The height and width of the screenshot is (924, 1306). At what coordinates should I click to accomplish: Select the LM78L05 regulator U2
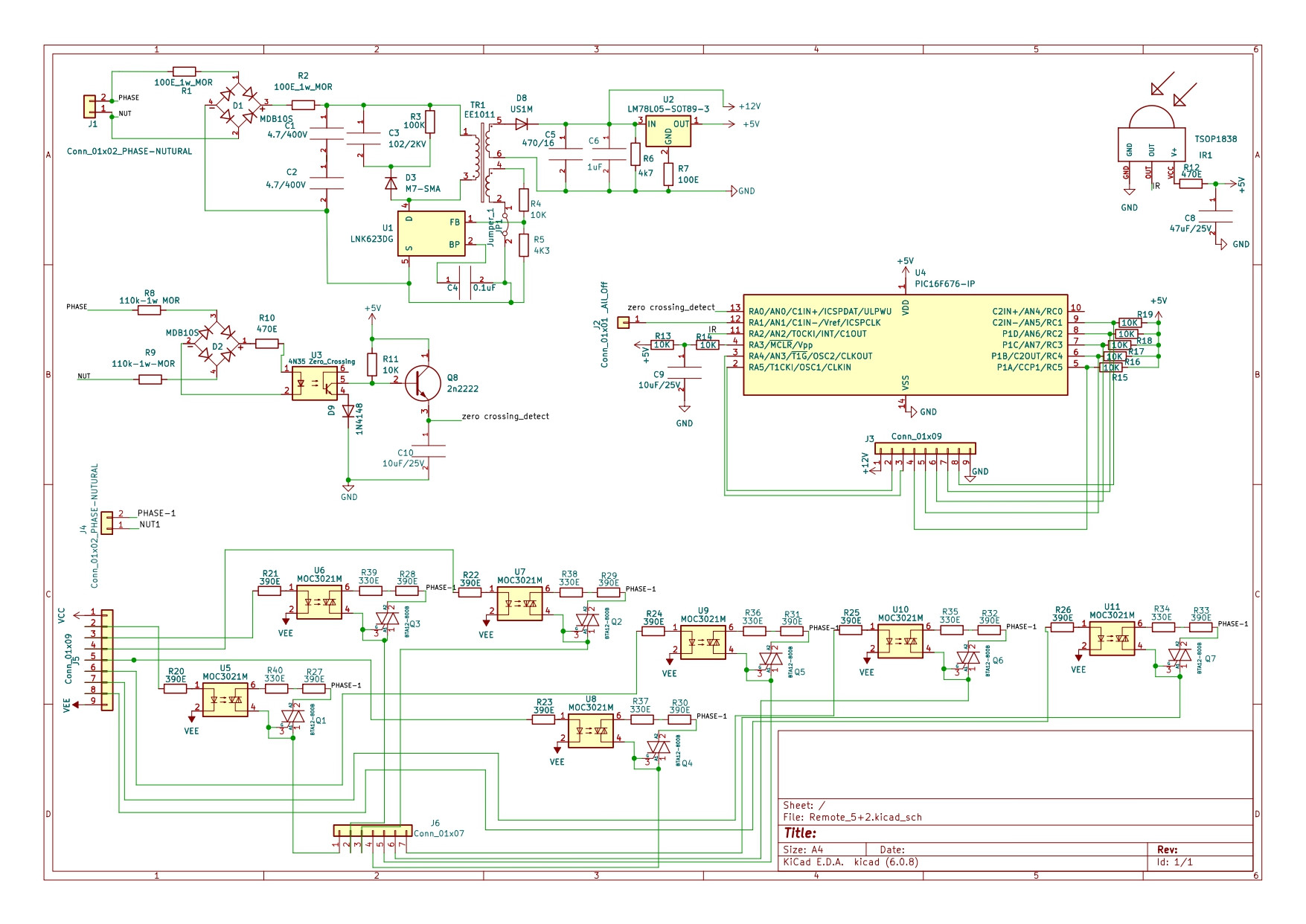tap(668, 131)
